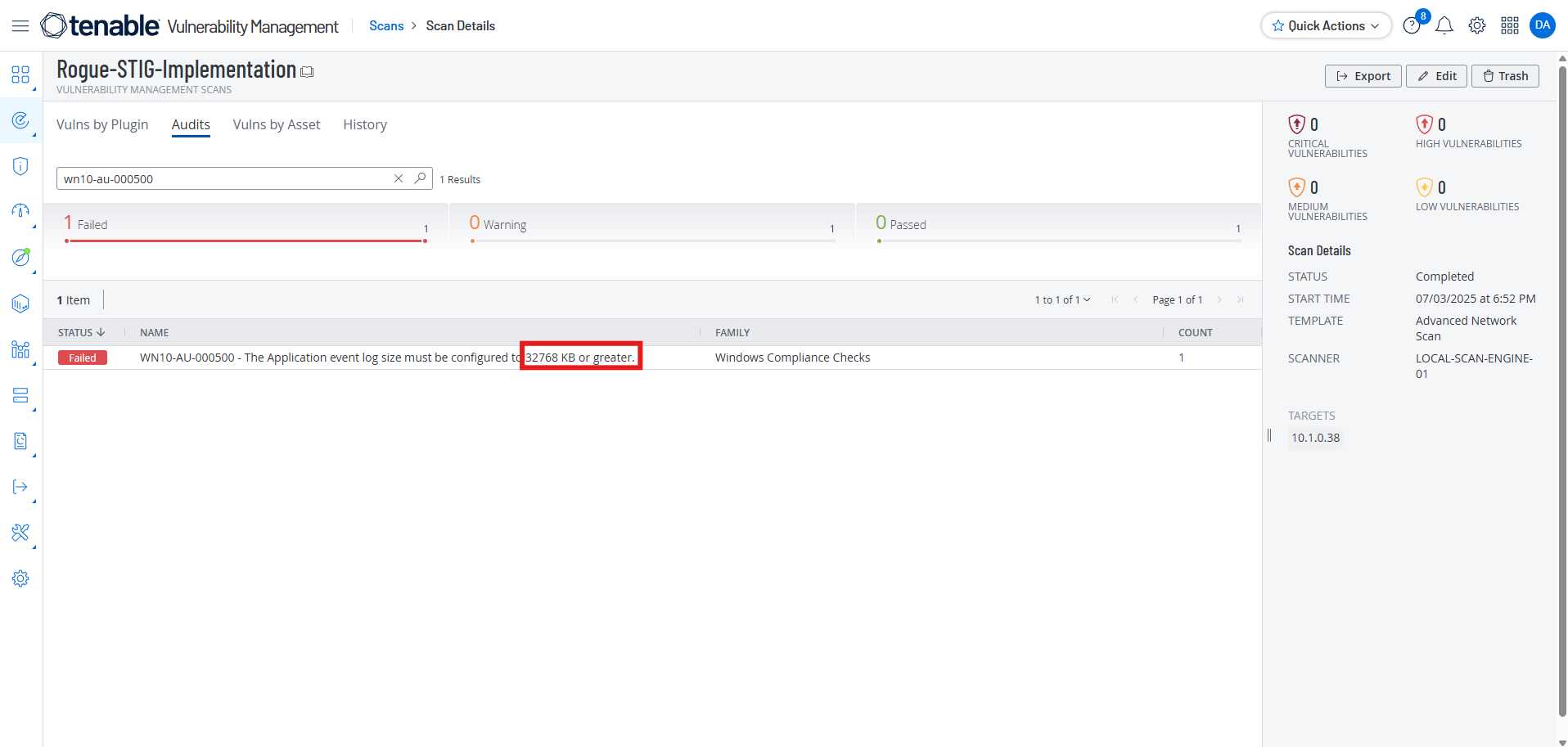Filter by the Failed status bar
This screenshot has height=747, width=1568.
coord(246,226)
